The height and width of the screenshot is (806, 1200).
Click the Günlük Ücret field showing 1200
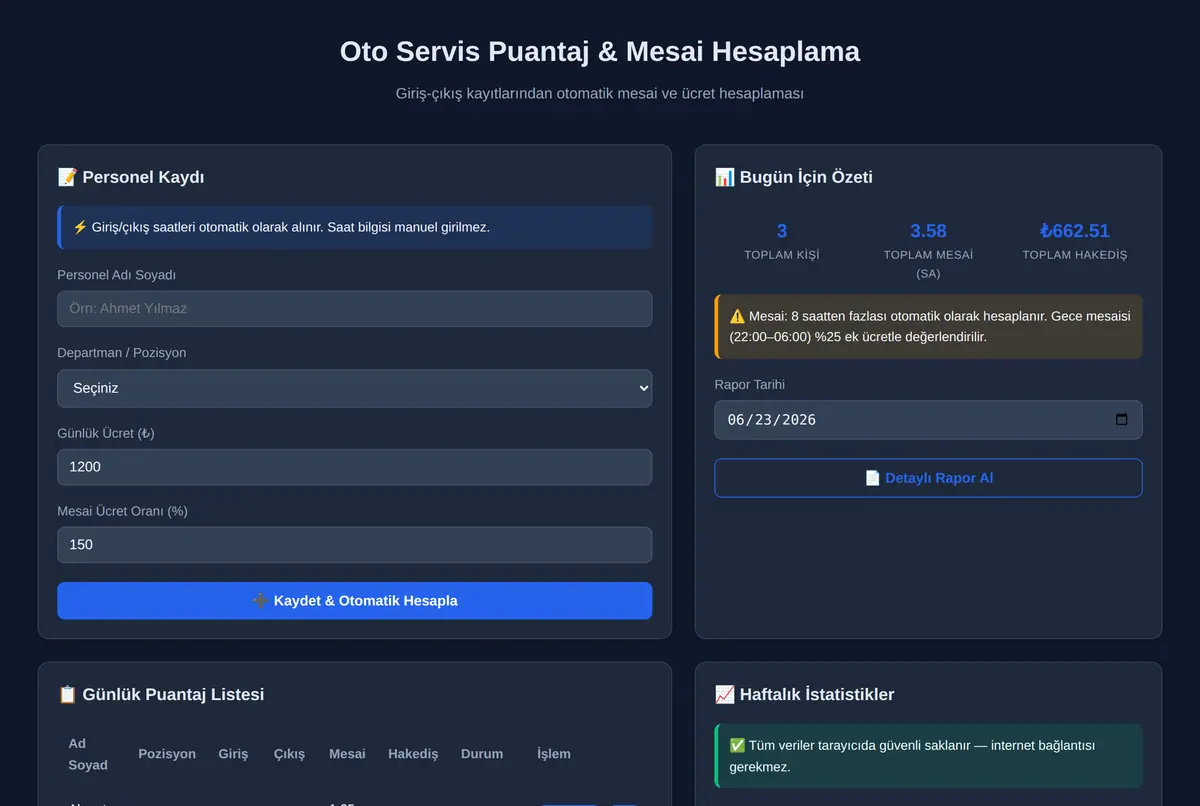[x=354, y=467]
